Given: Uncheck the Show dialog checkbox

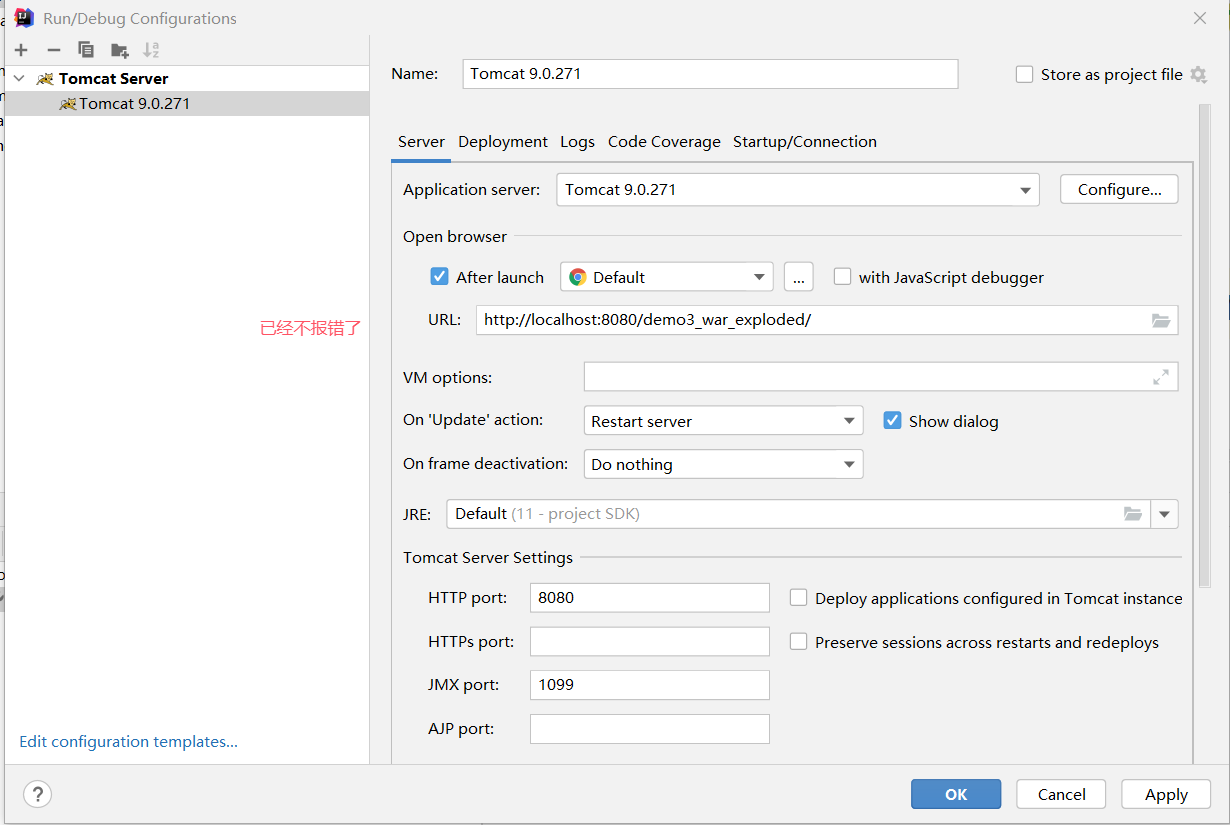Looking at the screenshot, I should coord(892,421).
